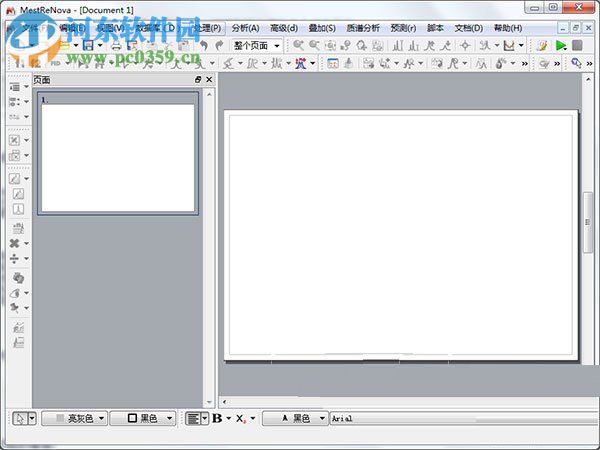Open the 帮助(H) menu
600x450 pixels.
(x=508, y=28)
